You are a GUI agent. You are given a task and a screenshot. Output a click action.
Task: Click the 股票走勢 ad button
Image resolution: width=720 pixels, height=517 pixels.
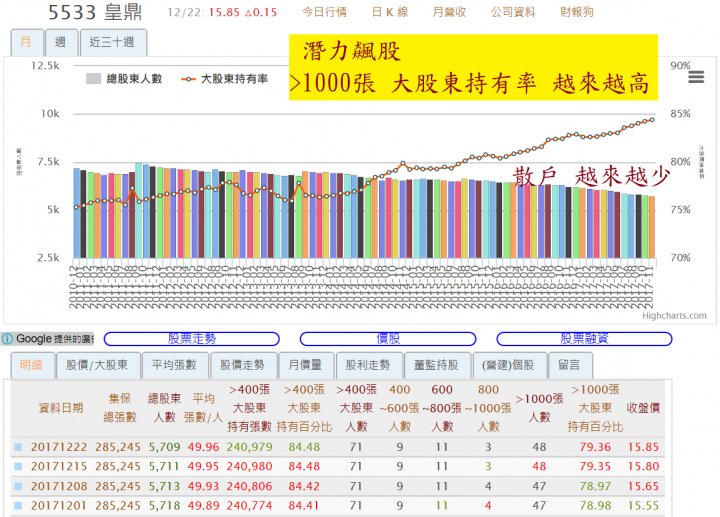191,339
